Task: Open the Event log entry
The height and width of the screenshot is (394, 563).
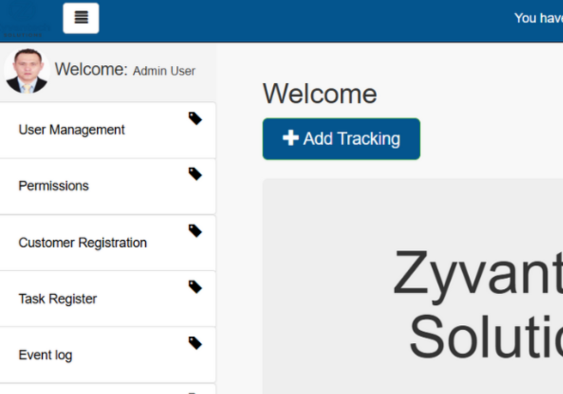Action: click(x=108, y=355)
